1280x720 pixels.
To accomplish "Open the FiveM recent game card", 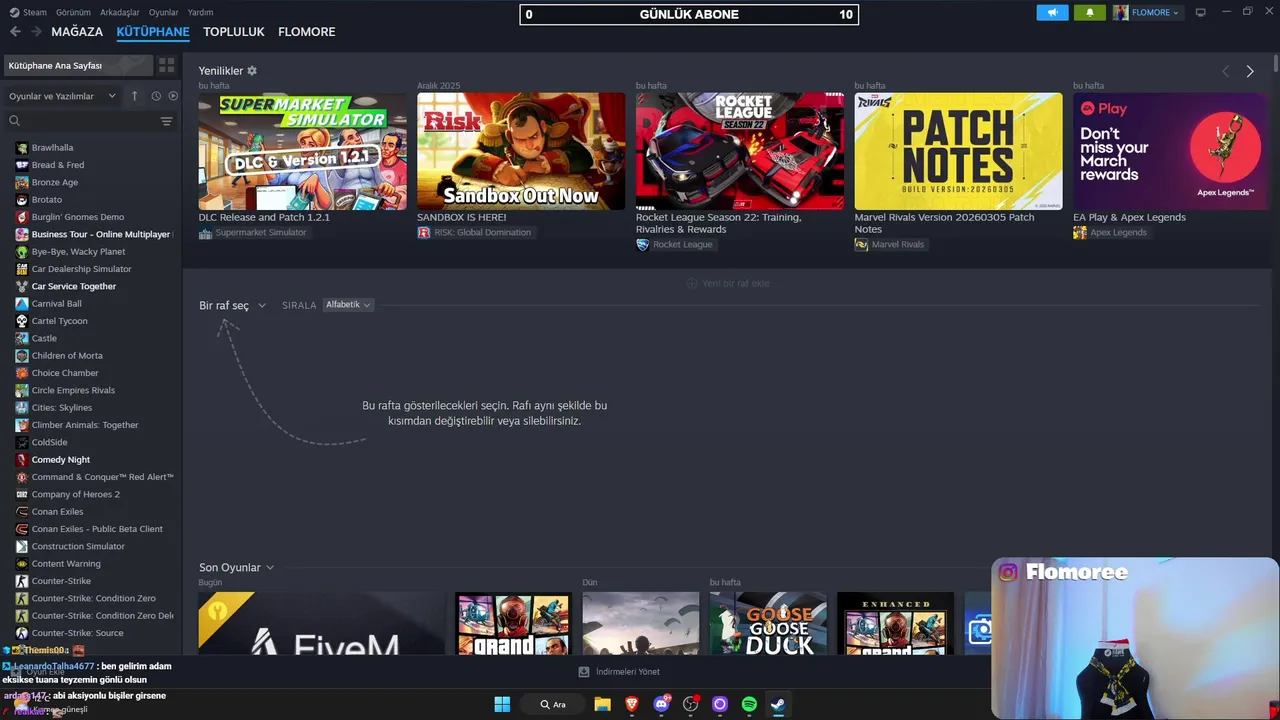I will (x=322, y=623).
